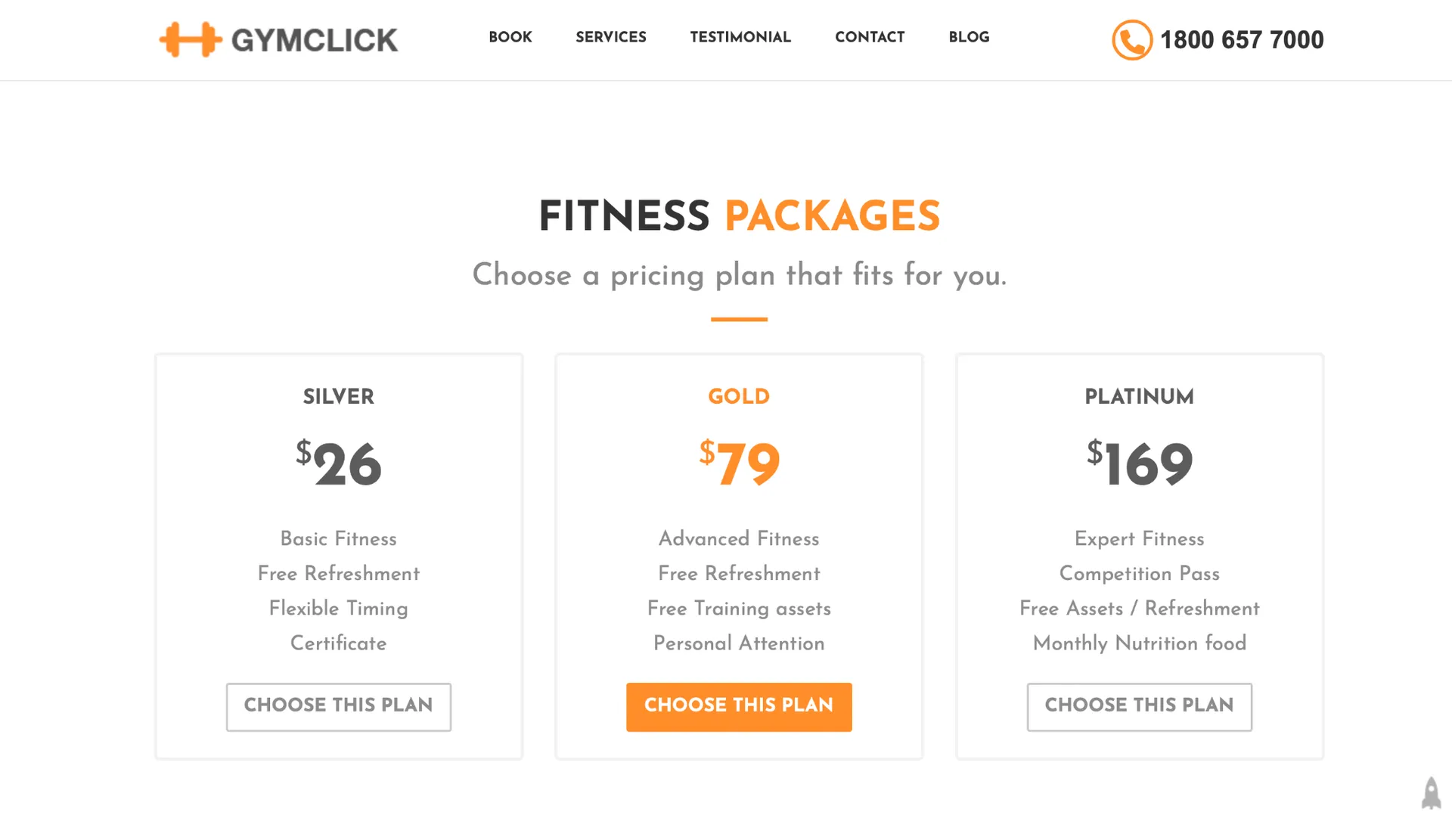Click the Gold package heading
Screen dimensions: 1452x840
739,396
